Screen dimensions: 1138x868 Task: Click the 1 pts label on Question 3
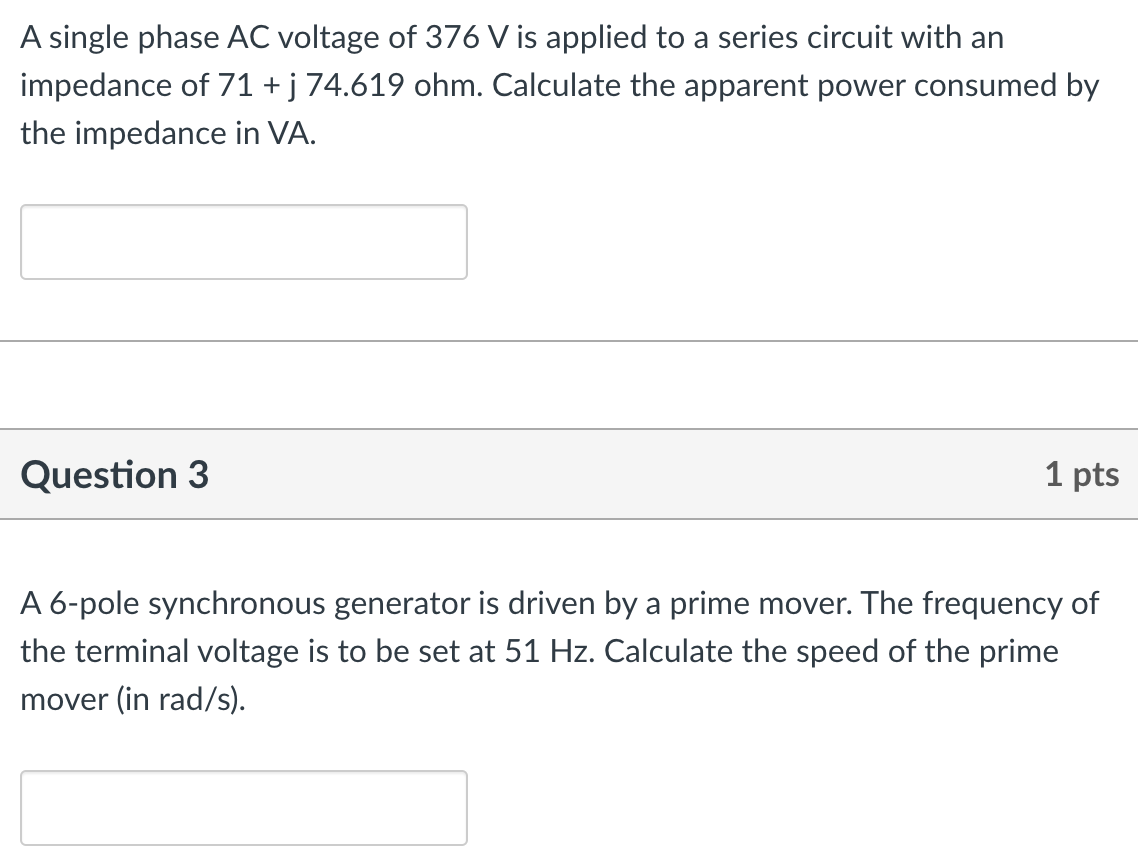pyautogui.click(x=1083, y=475)
